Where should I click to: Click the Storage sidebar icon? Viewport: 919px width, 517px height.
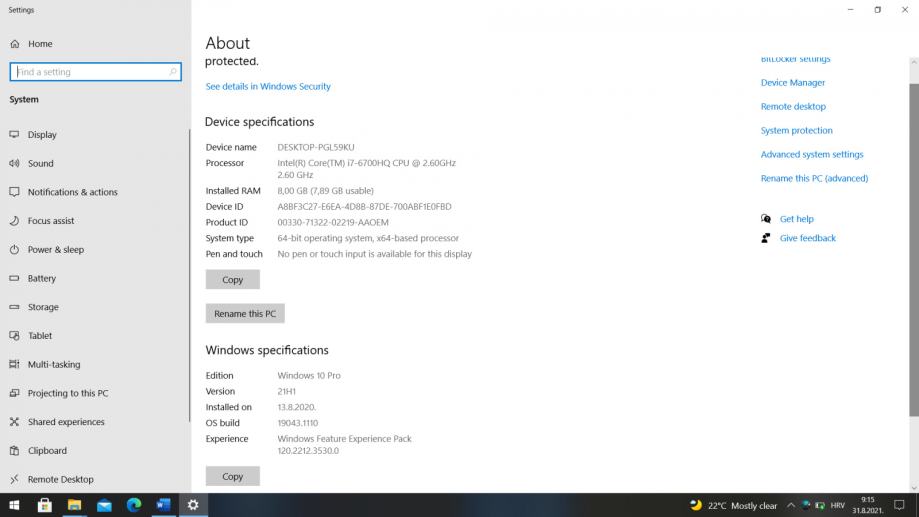point(15,307)
